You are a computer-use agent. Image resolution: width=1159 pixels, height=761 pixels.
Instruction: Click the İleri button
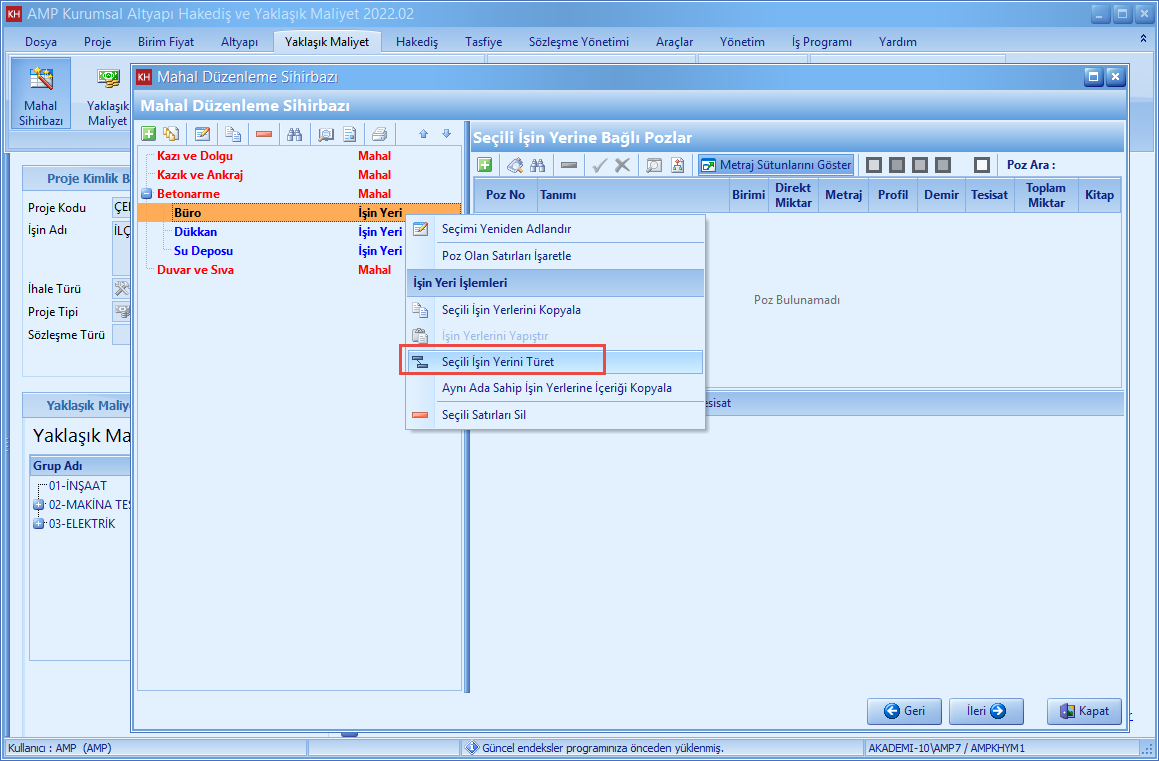(986, 711)
